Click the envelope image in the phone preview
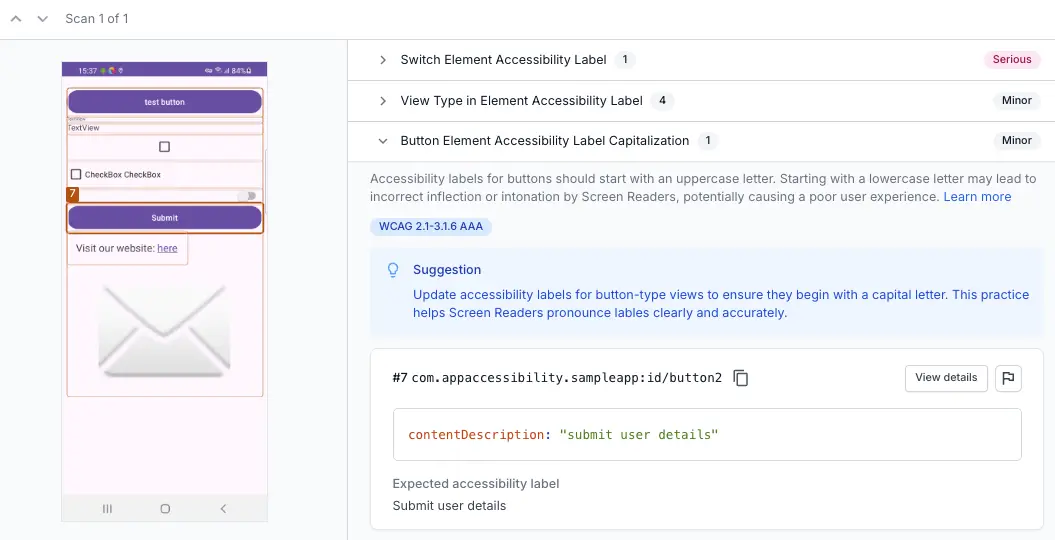 165,329
